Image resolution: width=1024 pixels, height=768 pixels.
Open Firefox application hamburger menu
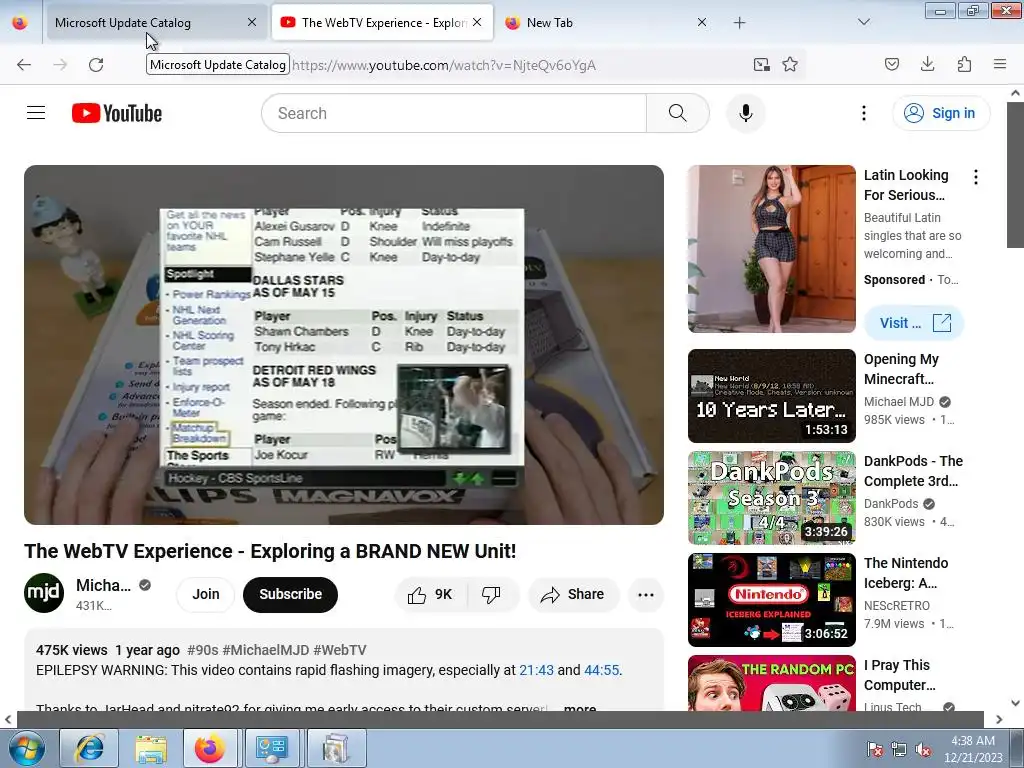pos(1000,64)
